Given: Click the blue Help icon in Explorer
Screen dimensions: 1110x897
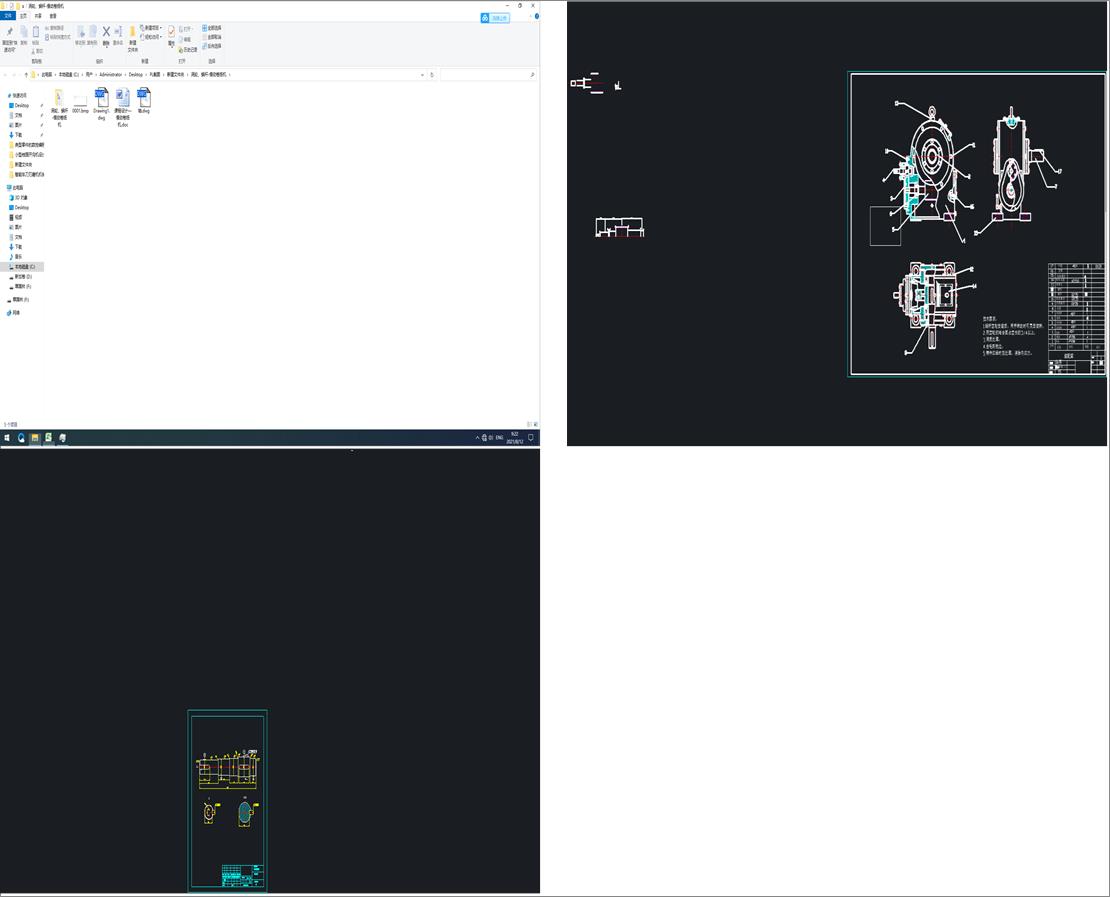Looking at the screenshot, I should click(537, 16).
